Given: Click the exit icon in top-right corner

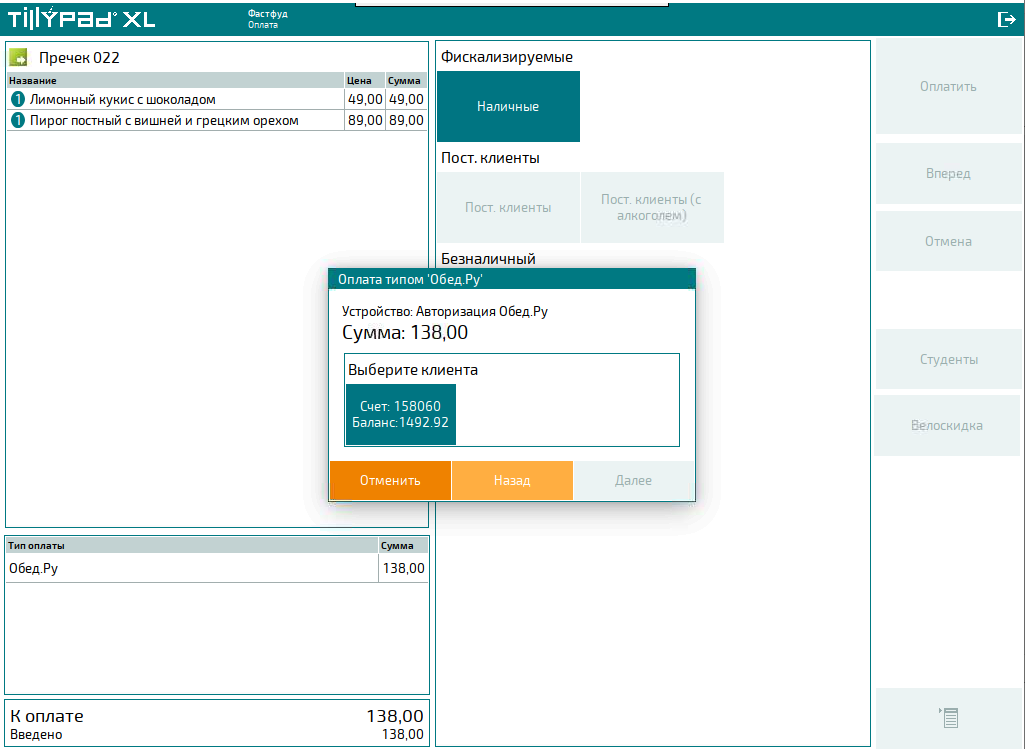Looking at the screenshot, I should [1006, 19].
